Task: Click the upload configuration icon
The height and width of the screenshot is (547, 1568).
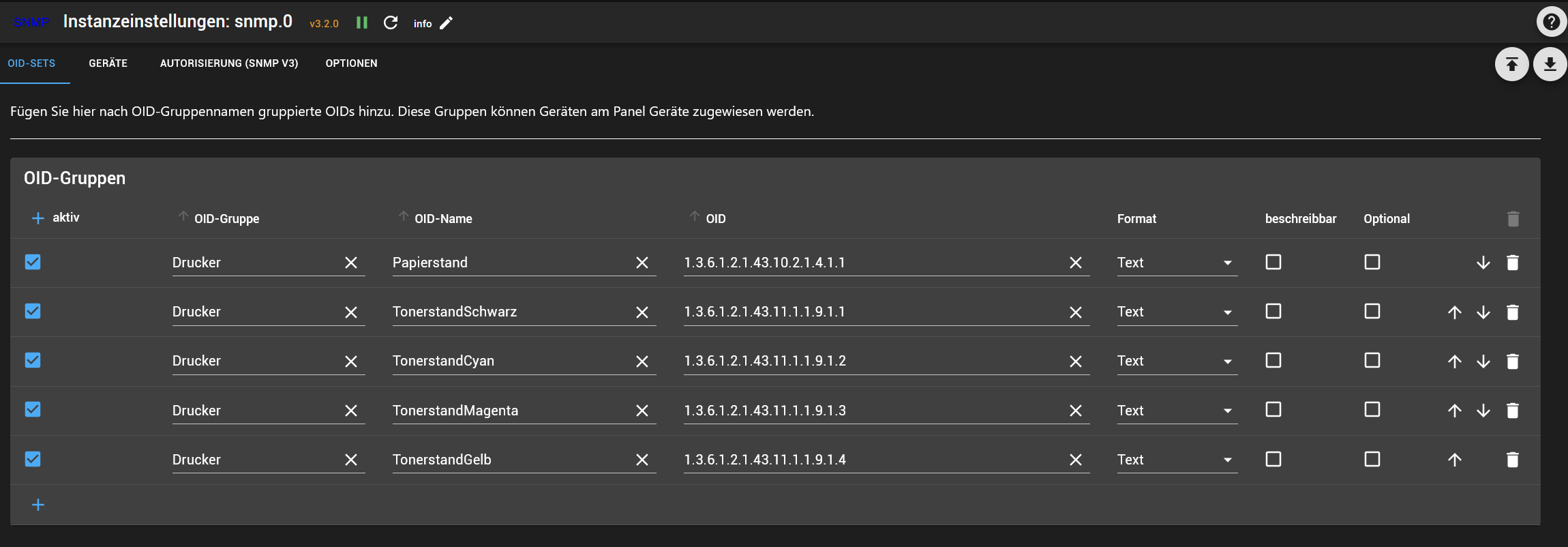Action: pos(1511,64)
